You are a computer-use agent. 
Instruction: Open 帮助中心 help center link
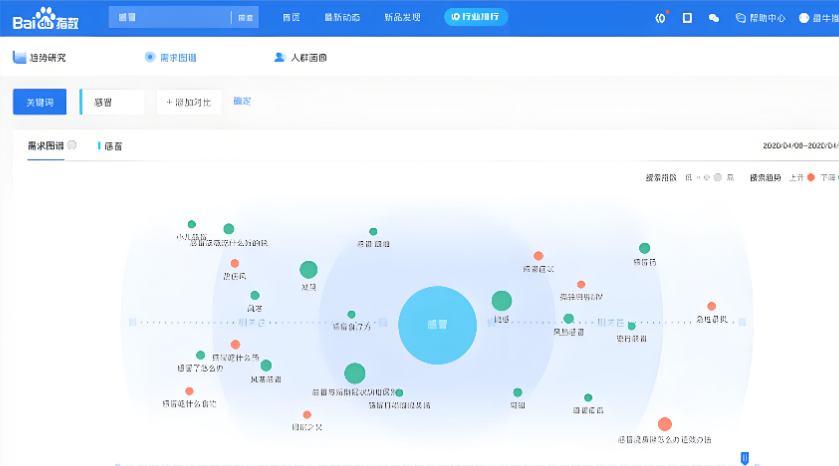pos(760,18)
